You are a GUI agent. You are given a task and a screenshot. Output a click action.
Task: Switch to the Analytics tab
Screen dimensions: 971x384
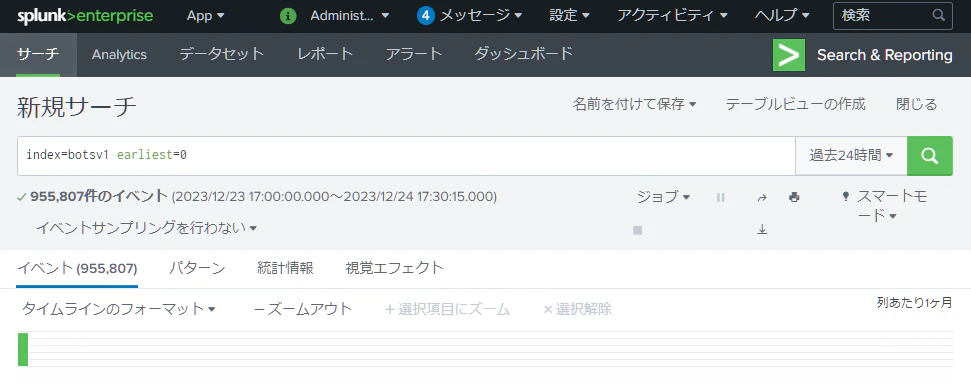[120, 55]
